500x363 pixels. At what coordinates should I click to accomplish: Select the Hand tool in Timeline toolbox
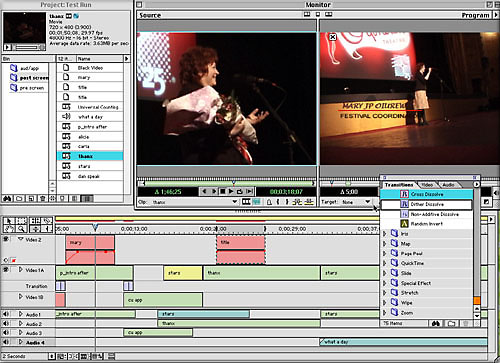pos(9,229)
